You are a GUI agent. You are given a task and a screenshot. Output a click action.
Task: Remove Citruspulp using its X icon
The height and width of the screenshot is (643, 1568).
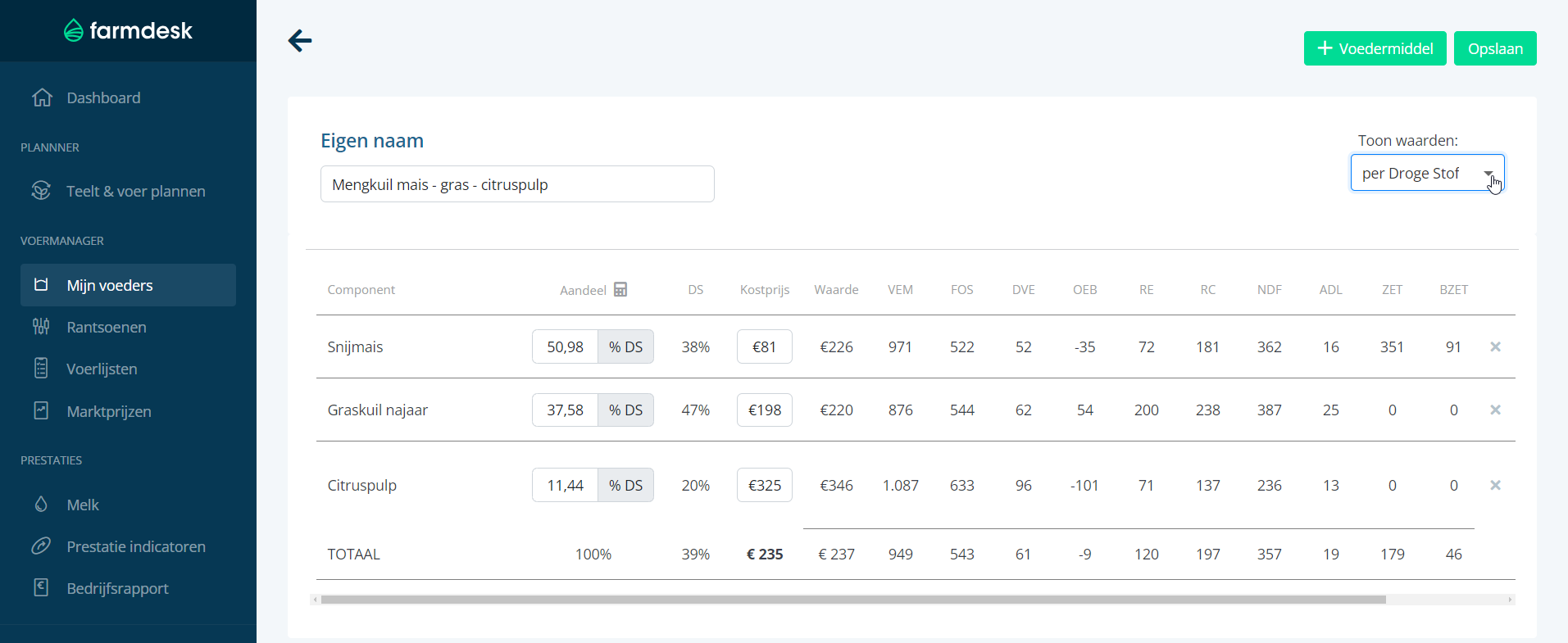click(x=1495, y=485)
